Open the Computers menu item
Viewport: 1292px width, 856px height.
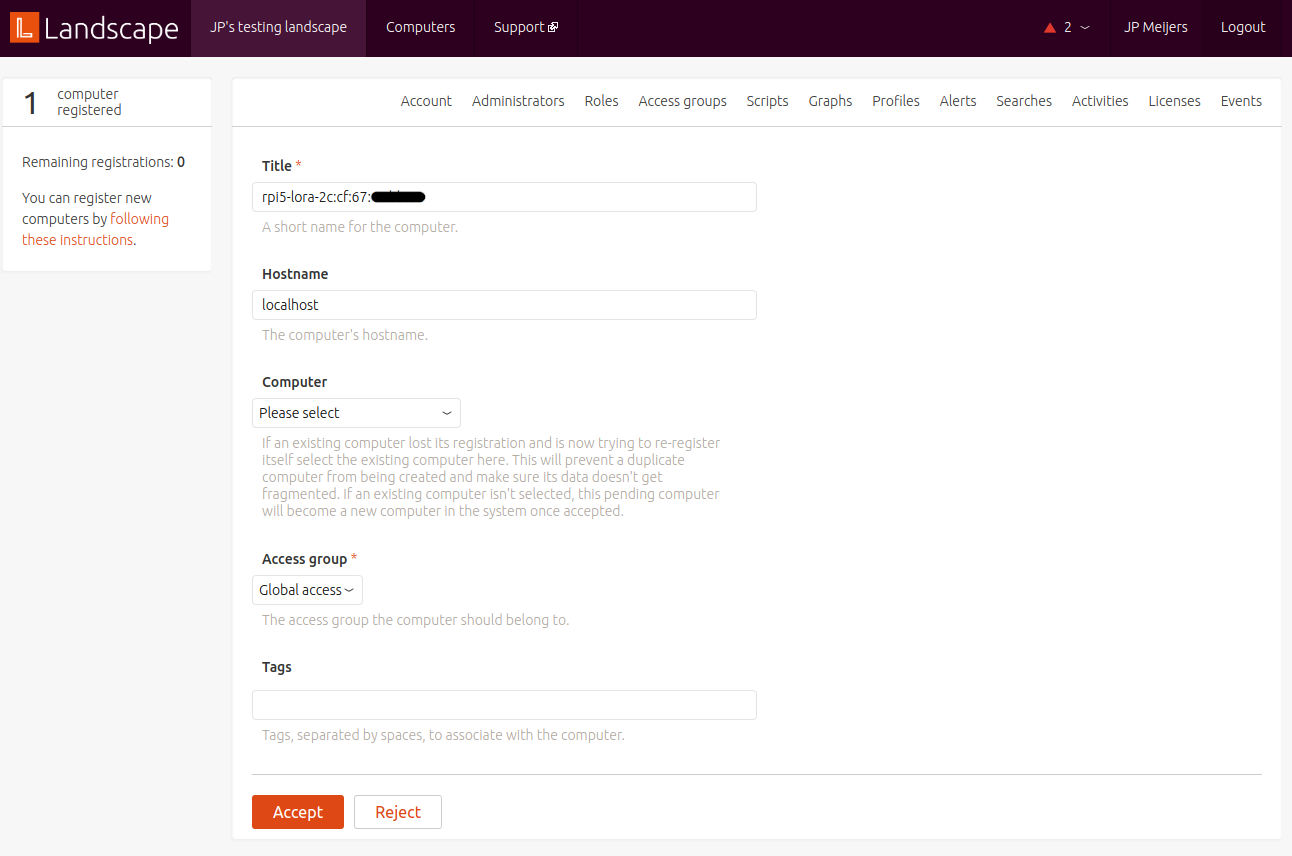tap(420, 28)
